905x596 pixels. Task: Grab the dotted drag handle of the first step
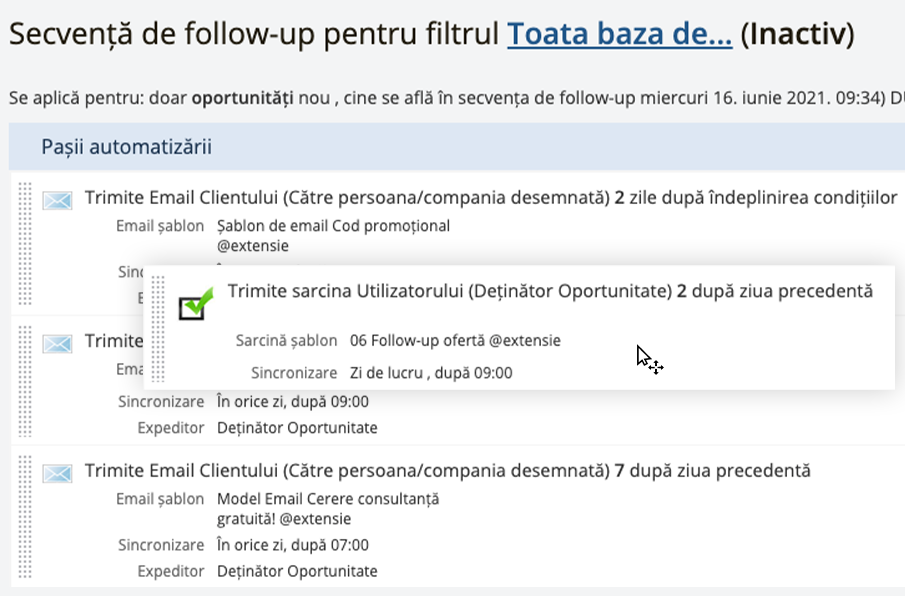(x=24, y=243)
